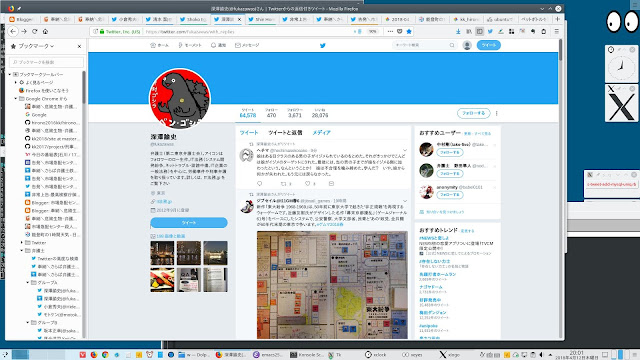Screen dimensions: 640x360
Task: Toggle the sidebar view toolbar button
Action: pyautogui.click(x=480, y=31)
